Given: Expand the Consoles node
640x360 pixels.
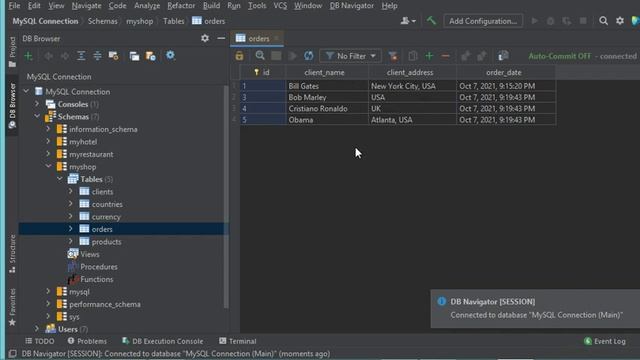Looking at the screenshot, I should 37,104.
